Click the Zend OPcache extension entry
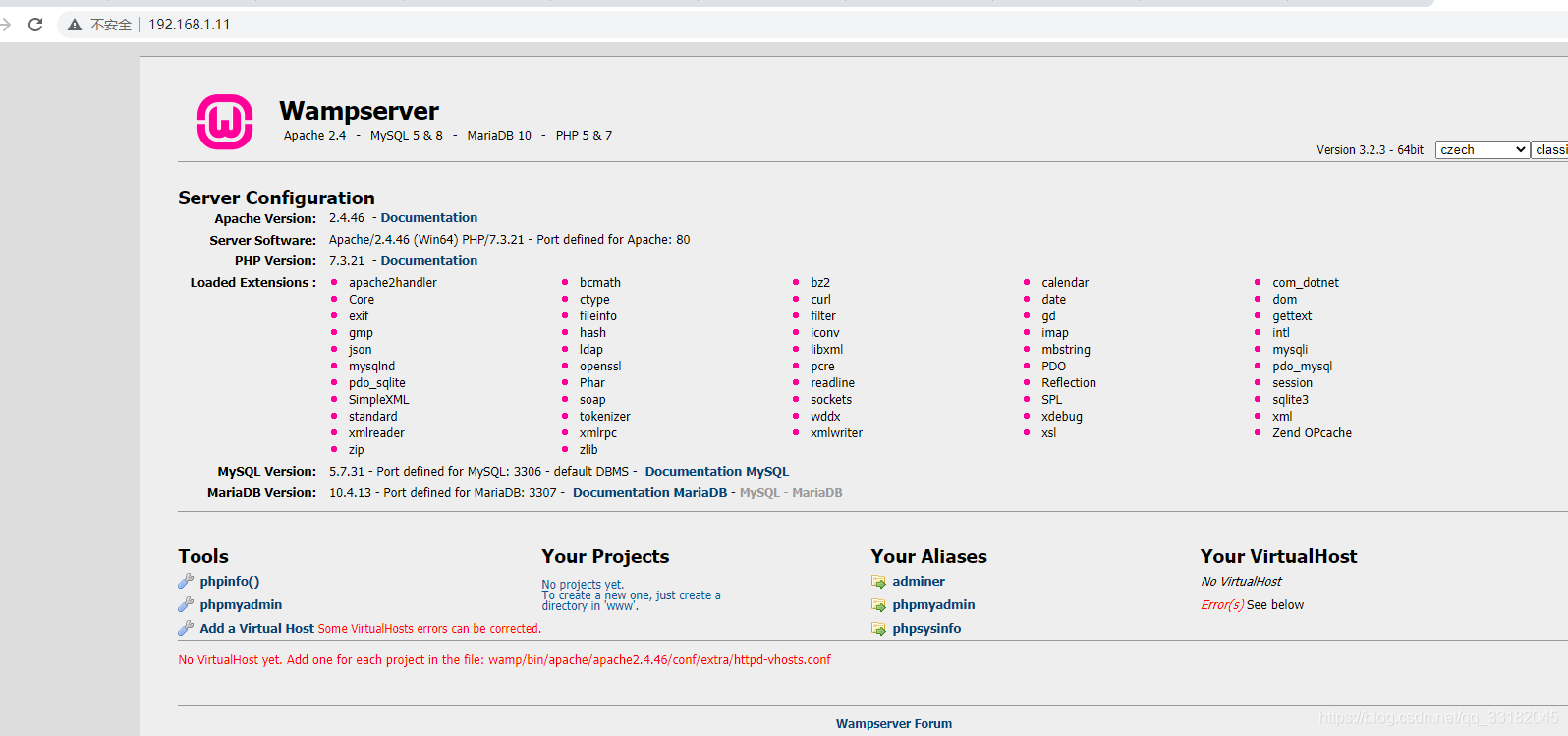 [x=1312, y=433]
